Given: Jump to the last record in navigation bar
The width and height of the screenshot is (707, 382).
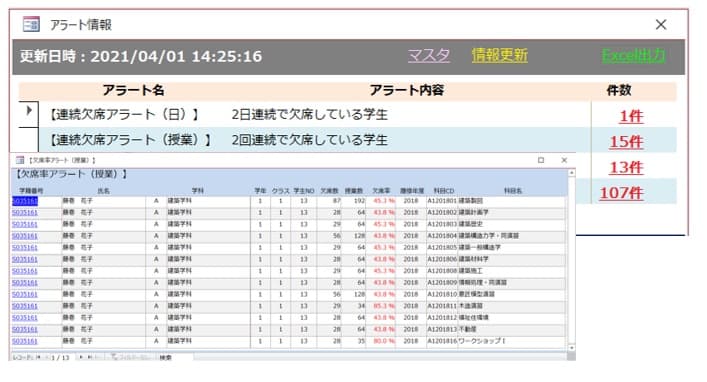Looking at the screenshot, I should pos(90,357).
